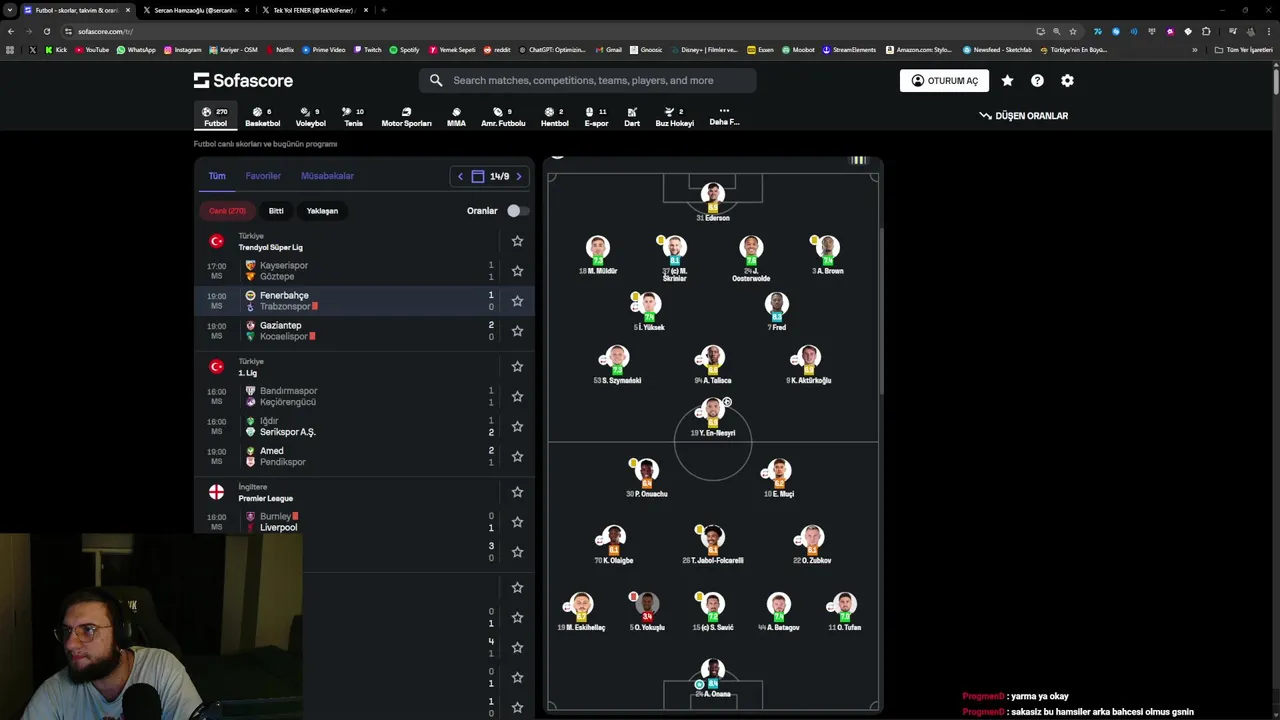Filter matches by Yaklaşan

[x=322, y=211]
